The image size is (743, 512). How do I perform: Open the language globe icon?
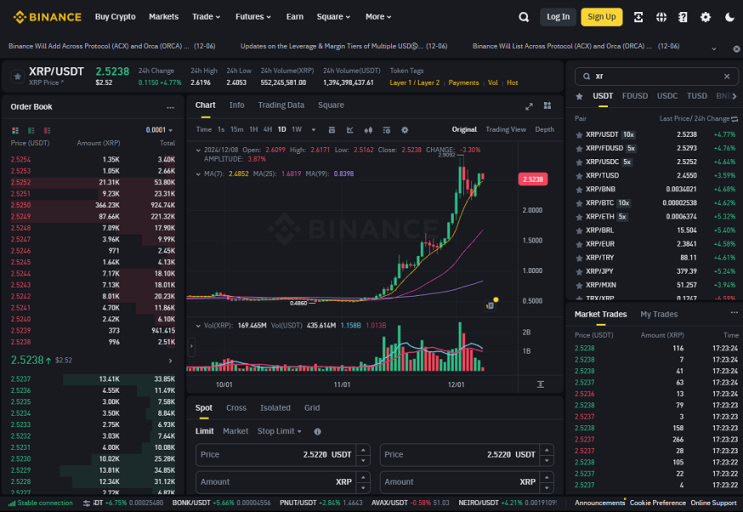coord(661,17)
